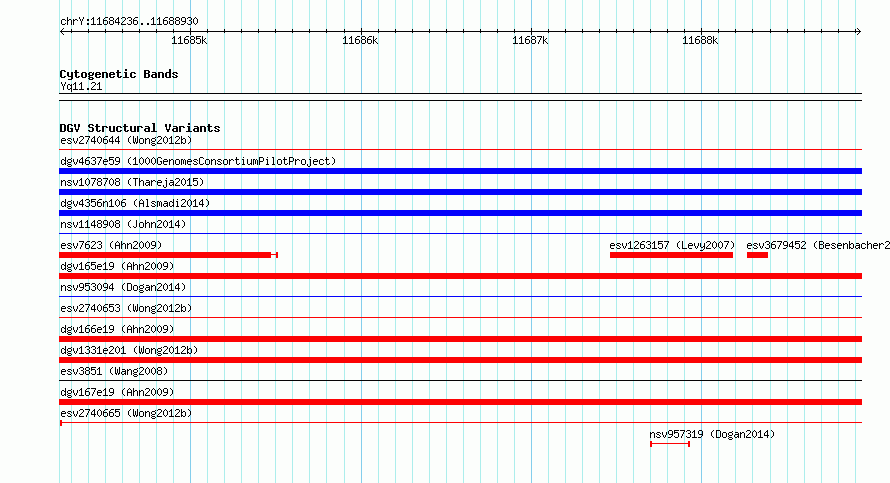Click the esv1263157 (Levy2007) label
890x483 pixels.
click(672, 245)
